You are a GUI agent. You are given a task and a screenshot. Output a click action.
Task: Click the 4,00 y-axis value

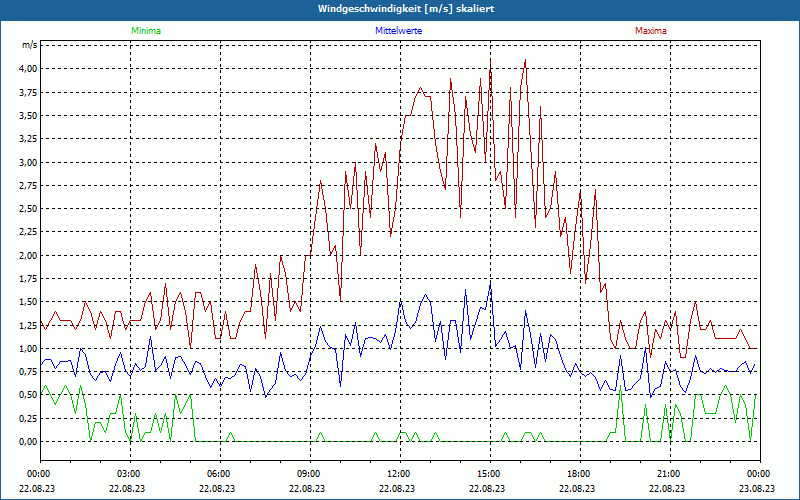[29, 69]
